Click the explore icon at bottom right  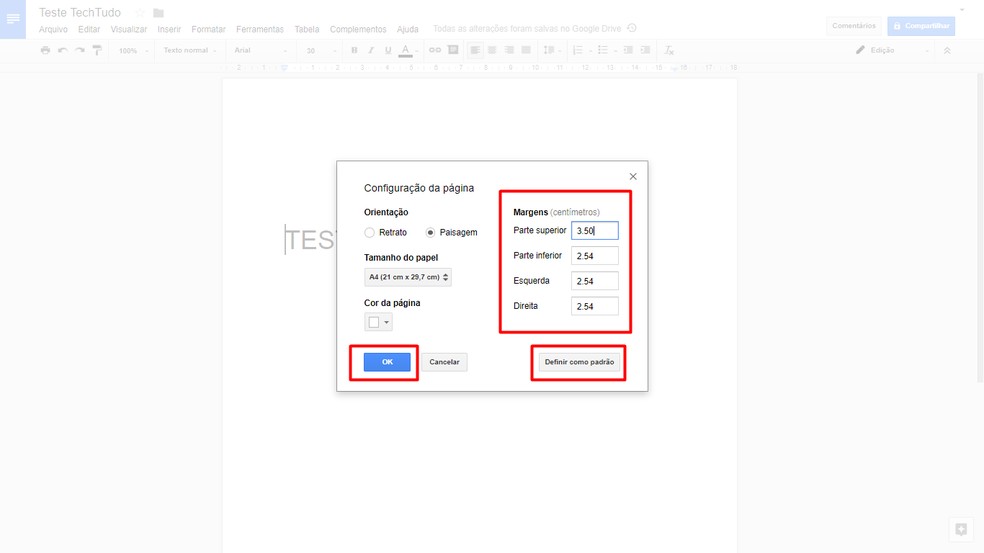(961, 530)
